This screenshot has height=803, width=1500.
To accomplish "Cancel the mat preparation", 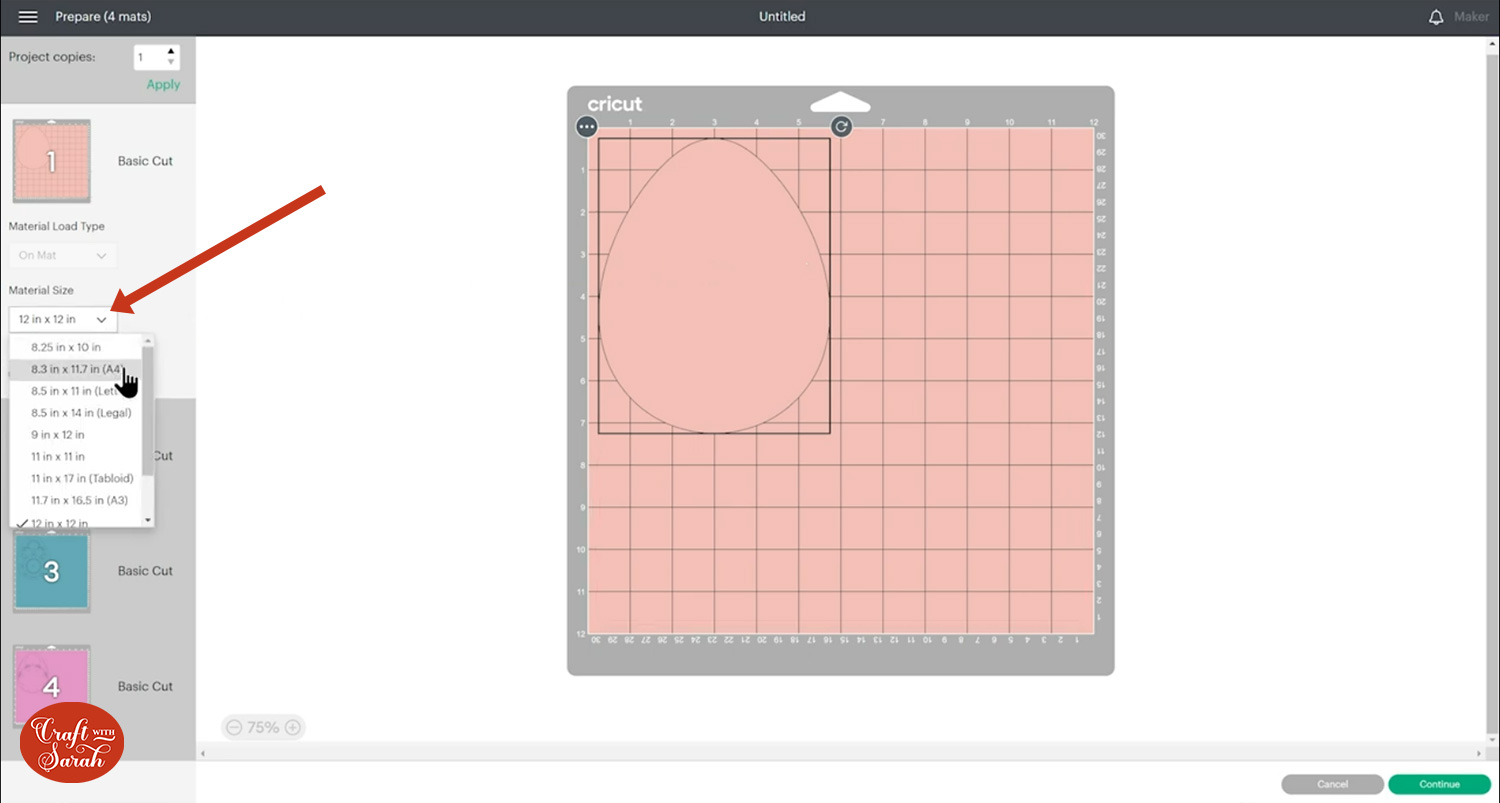I will pyautogui.click(x=1332, y=784).
